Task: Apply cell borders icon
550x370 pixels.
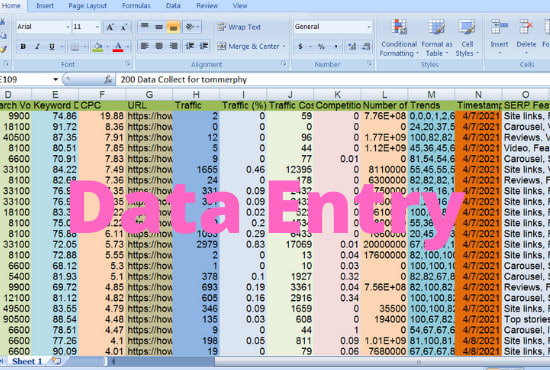Action: coord(75,46)
